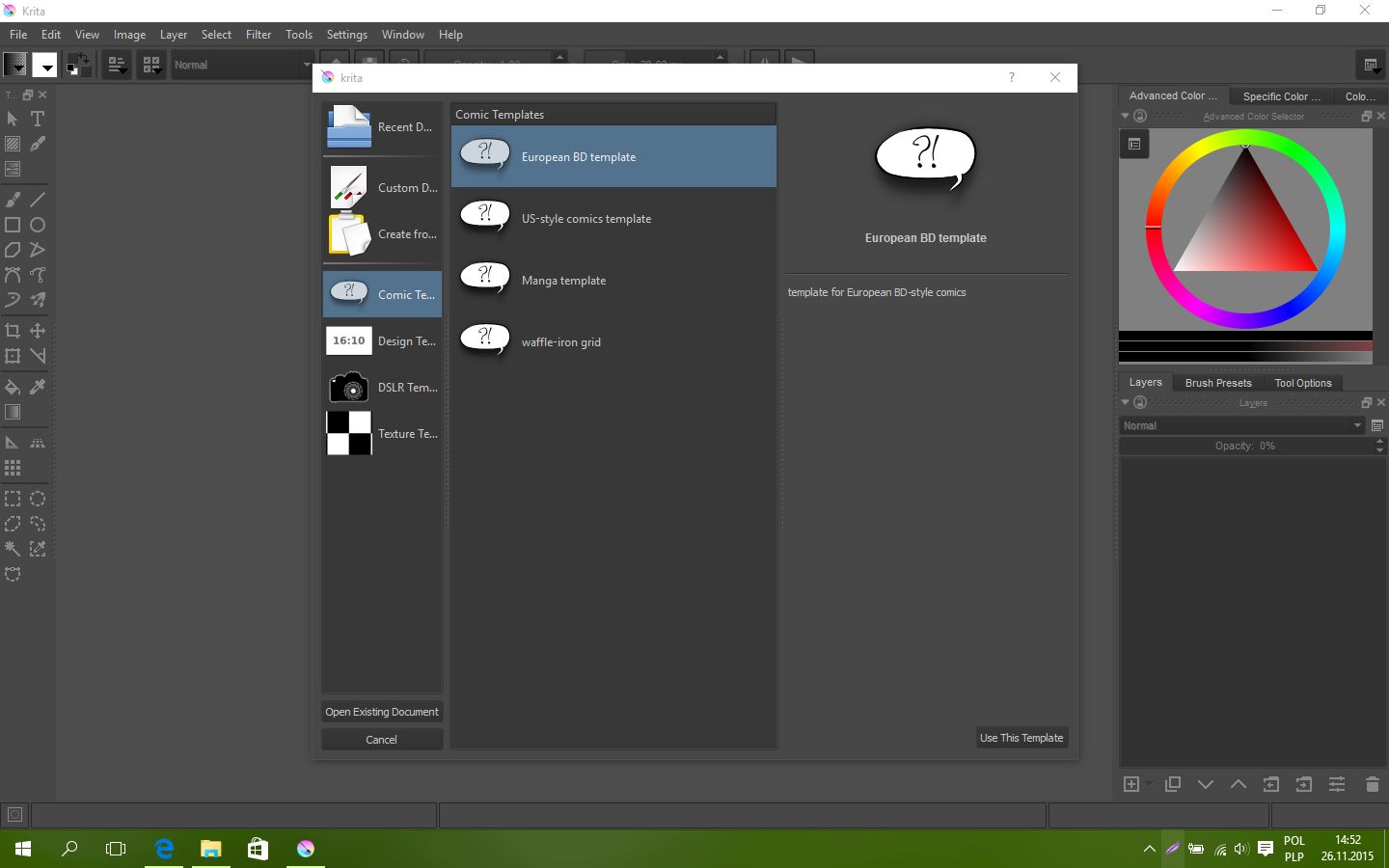Select the Color Picker eyedropper tool
This screenshot has width=1389, height=868.
(x=38, y=387)
